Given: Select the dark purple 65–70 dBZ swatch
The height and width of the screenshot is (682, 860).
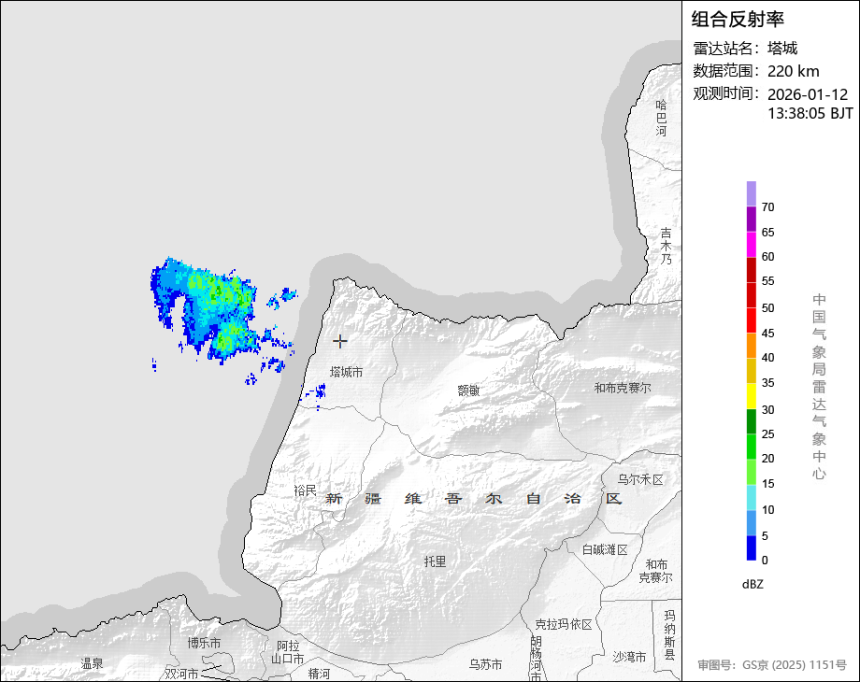Looking at the screenshot, I should [751, 219].
